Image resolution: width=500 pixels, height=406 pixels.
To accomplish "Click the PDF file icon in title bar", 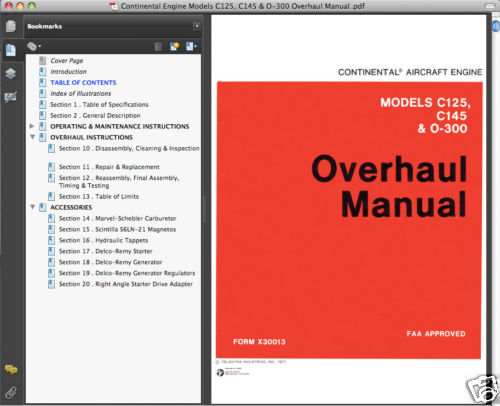I will [x=114, y=6].
